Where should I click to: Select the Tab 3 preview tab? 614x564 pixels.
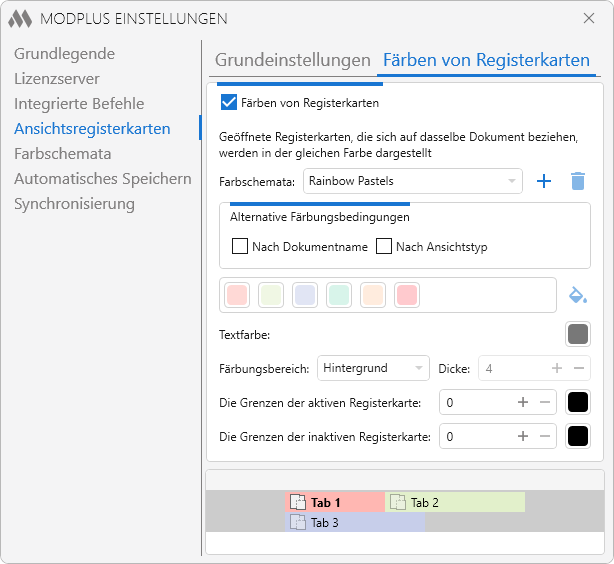click(355, 522)
